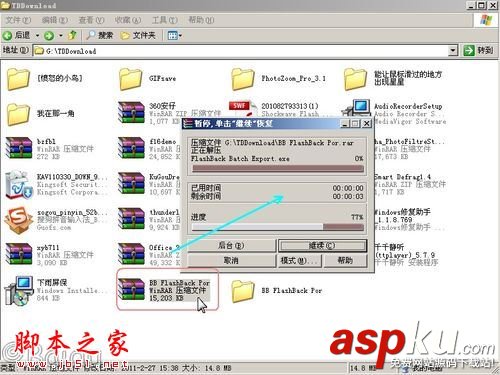Open the Search (搜索) toolbar button

point(100,35)
